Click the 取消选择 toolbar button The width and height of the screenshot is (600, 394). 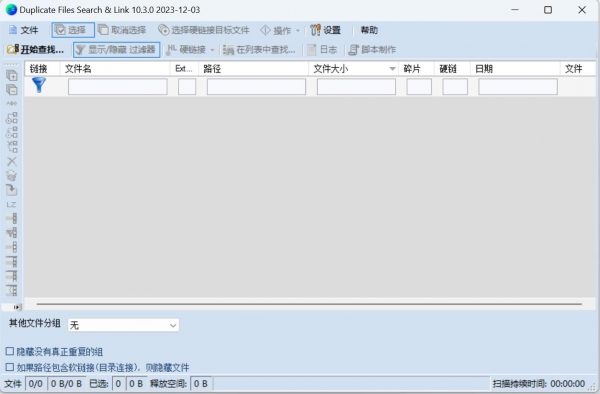pyautogui.click(x=122, y=30)
